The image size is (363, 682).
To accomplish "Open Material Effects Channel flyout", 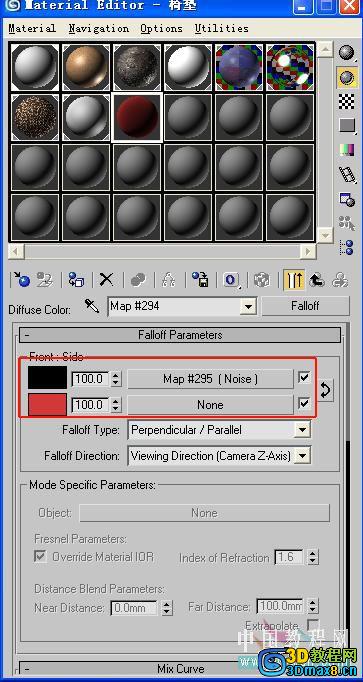I will click(x=232, y=280).
